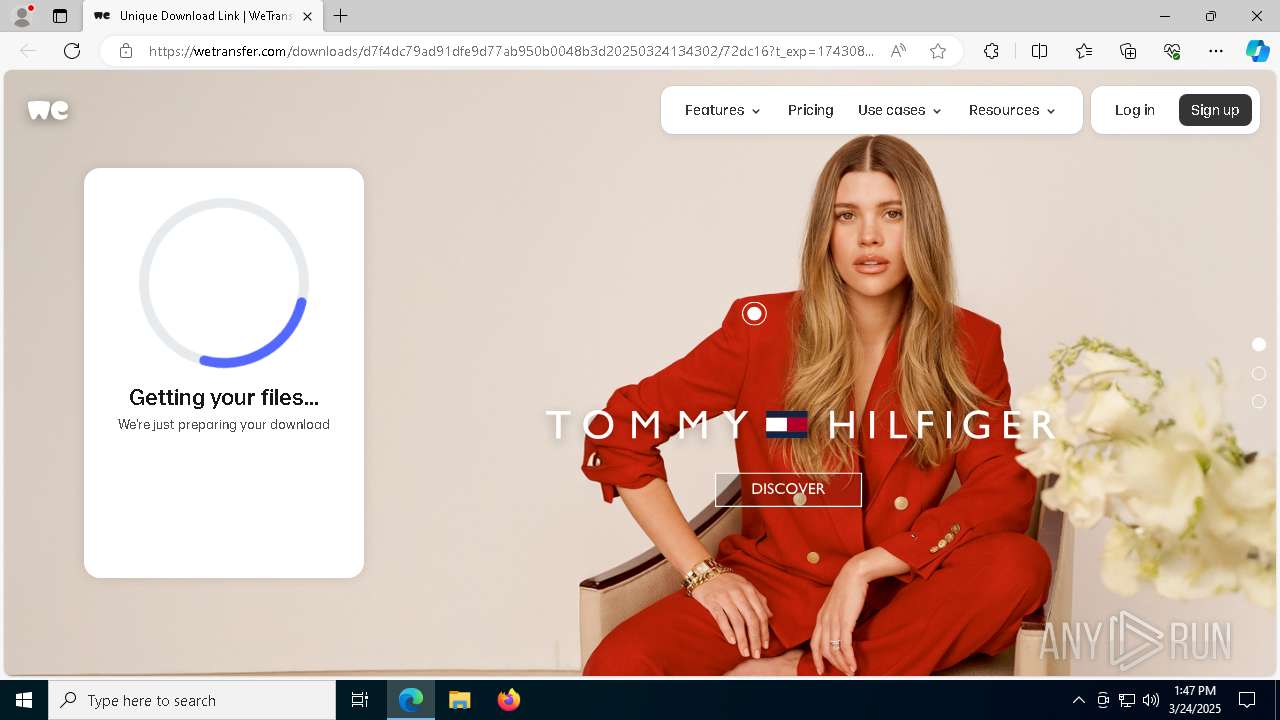
Task: Click 'We're just preparing your download' text
Action: [x=224, y=424]
